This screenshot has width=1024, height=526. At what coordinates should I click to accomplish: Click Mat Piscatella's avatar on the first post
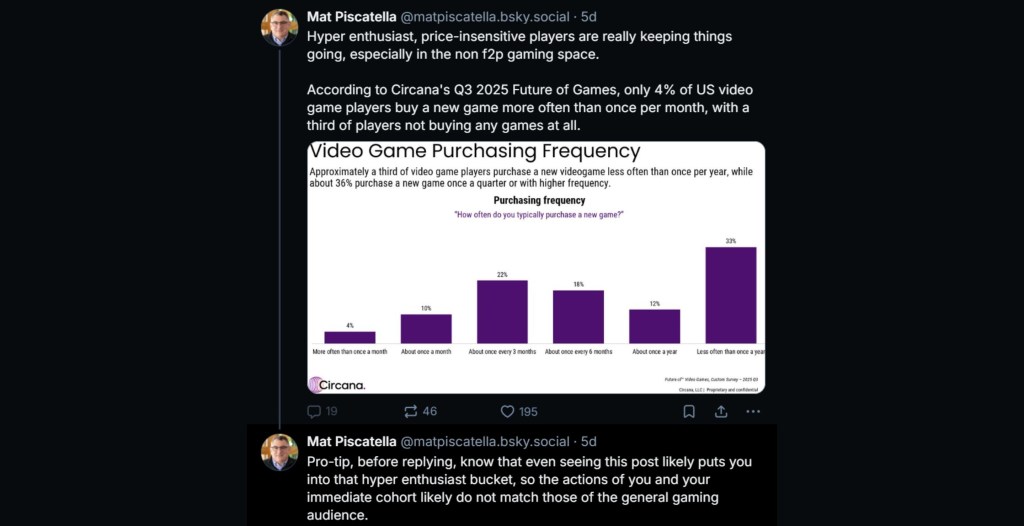[x=280, y=27]
